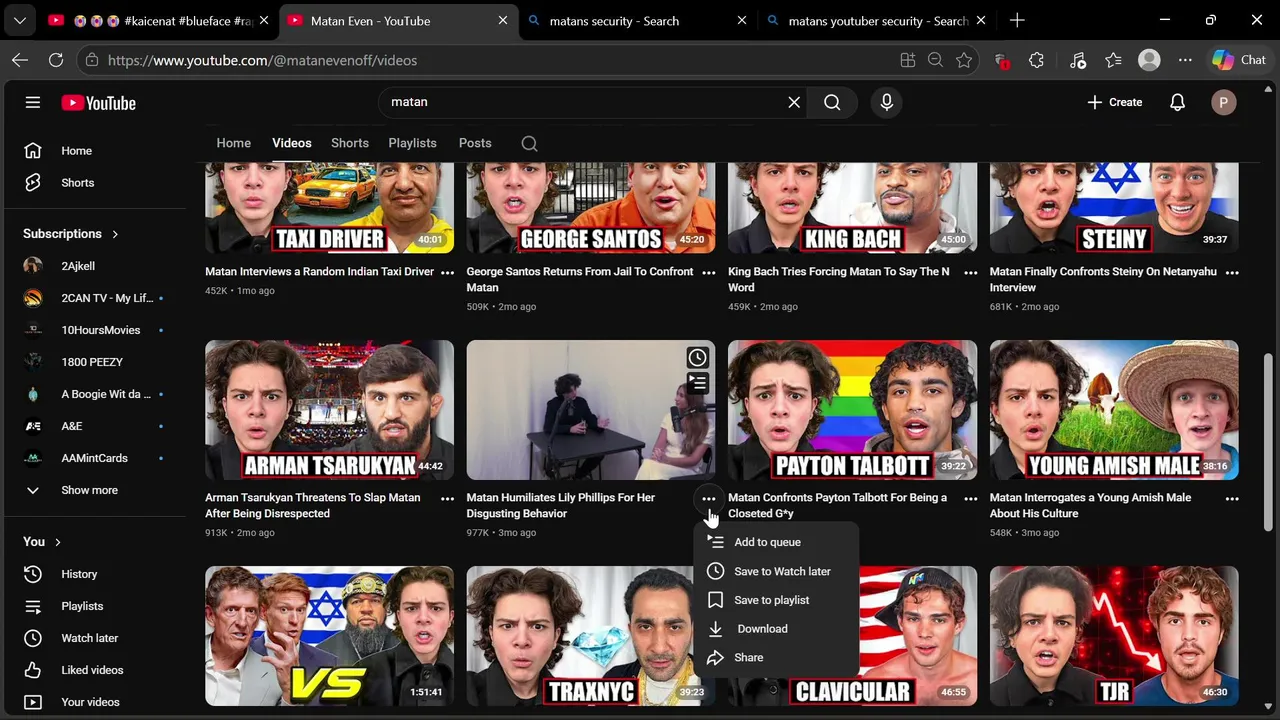Open the 2Ajkell subscription

[98, 266]
